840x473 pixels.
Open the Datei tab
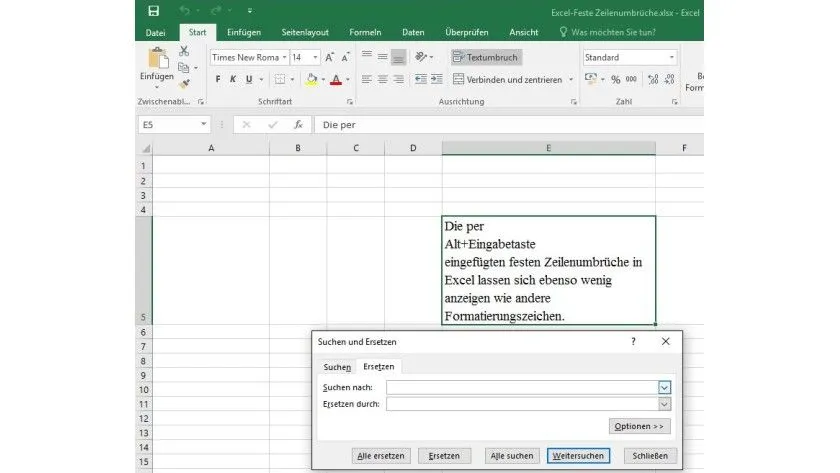[155, 33]
